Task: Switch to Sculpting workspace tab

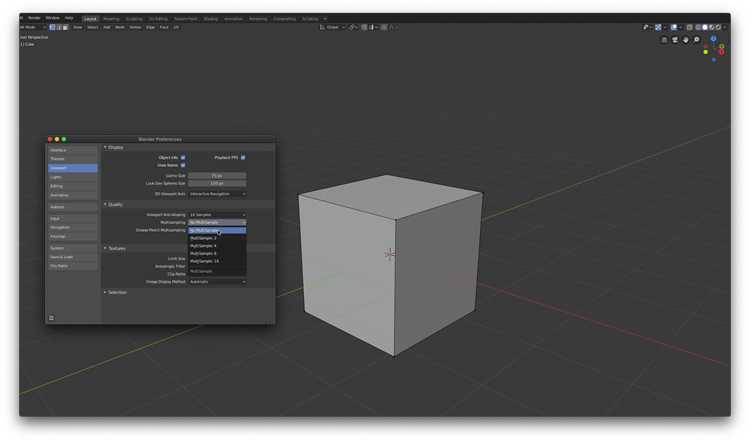Action: click(x=134, y=19)
